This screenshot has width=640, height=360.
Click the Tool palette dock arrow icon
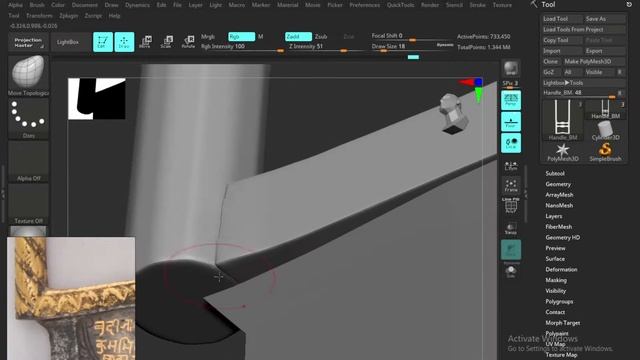pyautogui.click(x=629, y=4)
